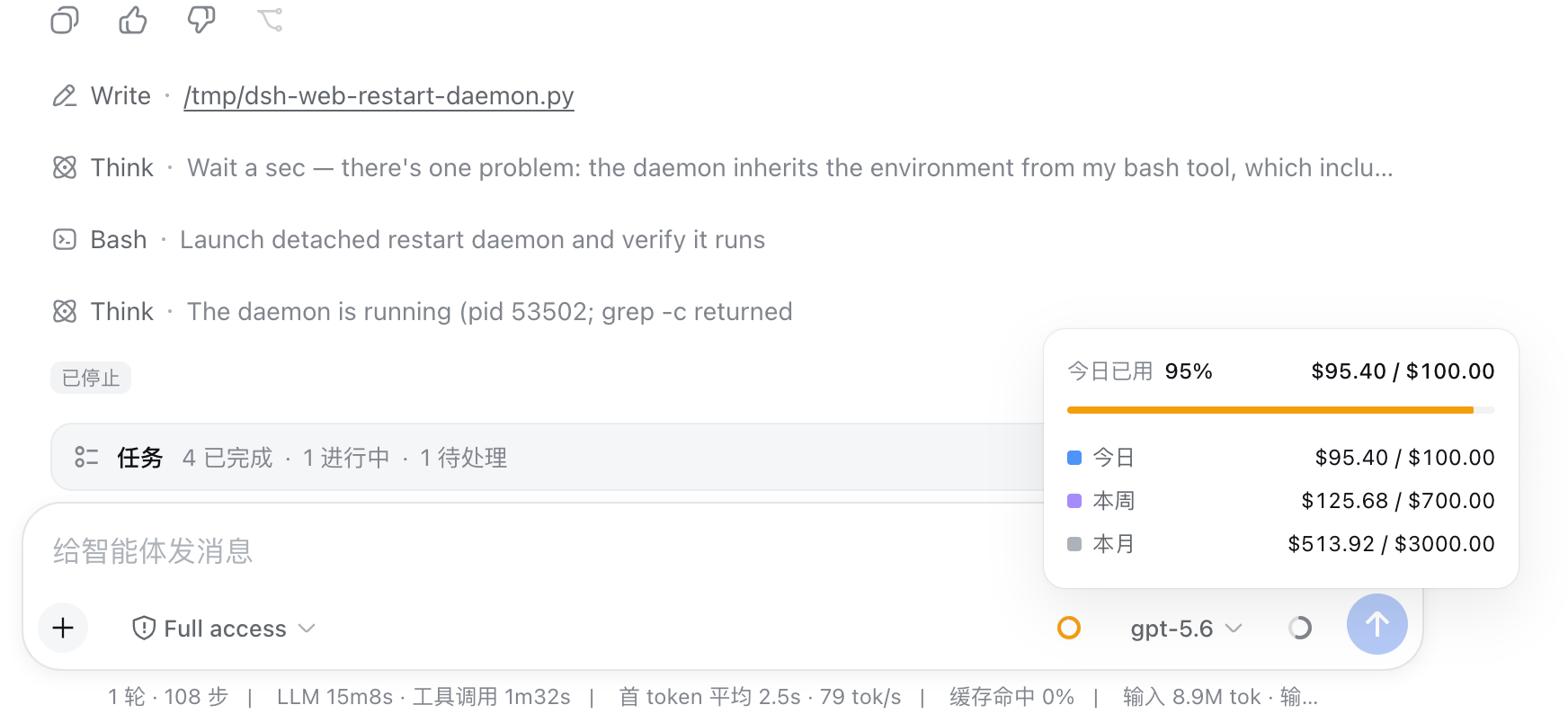The height and width of the screenshot is (714, 1568).
Task: Open the gpt-5.6 model selector dropdown
Action: 1186,628
